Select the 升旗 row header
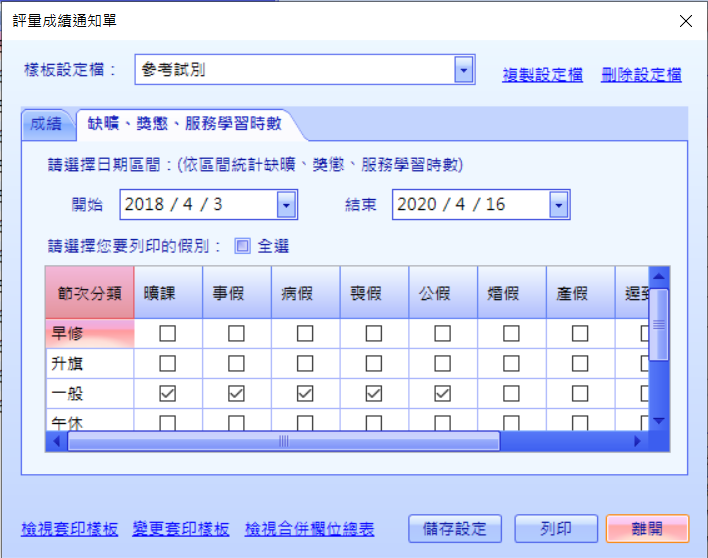The height and width of the screenshot is (558, 708). [90, 363]
